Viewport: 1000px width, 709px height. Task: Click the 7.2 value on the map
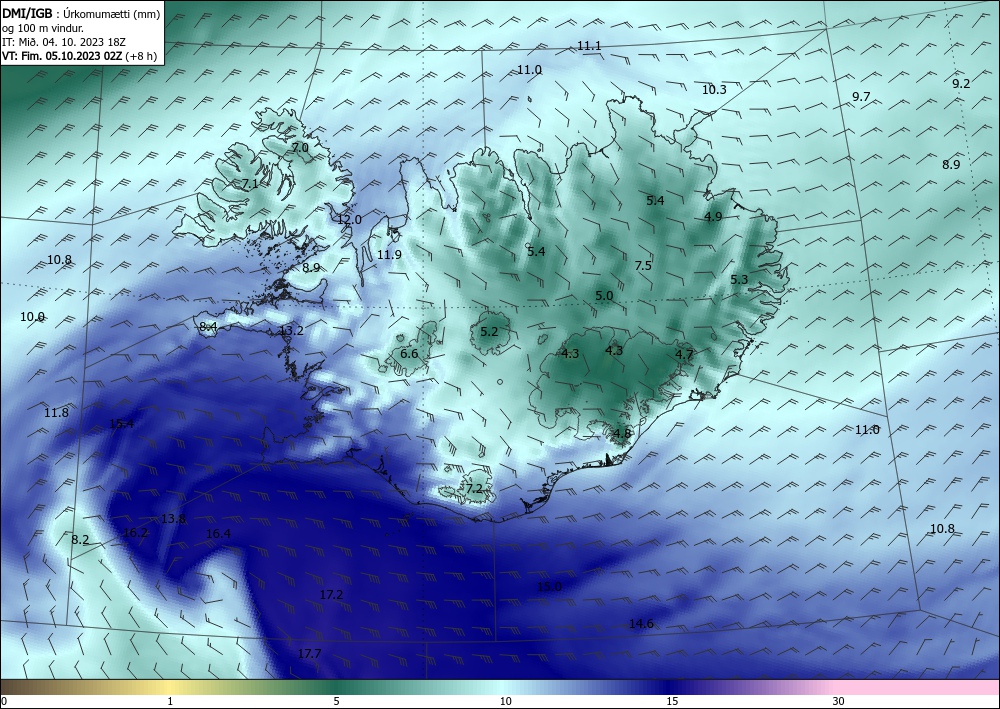(x=474, y=489)
